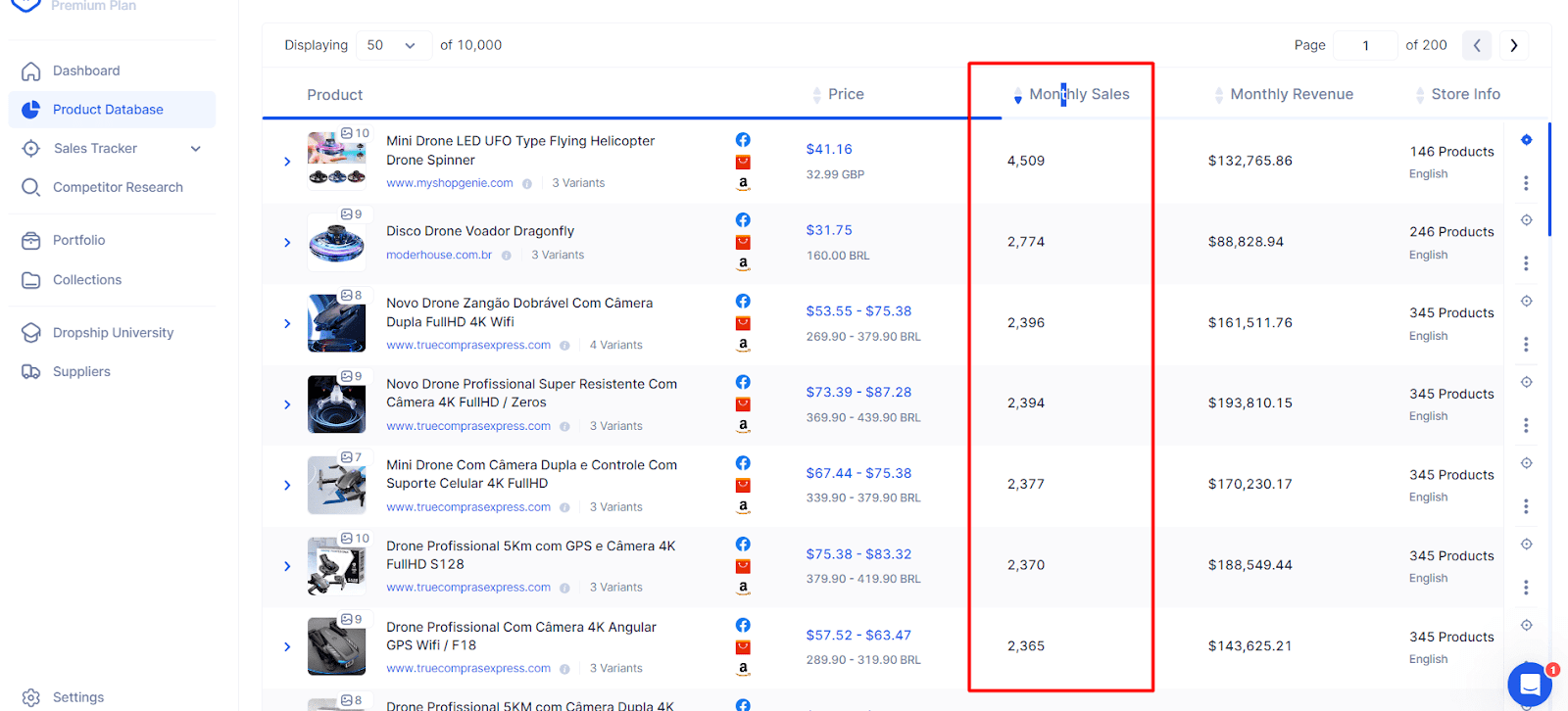This screenshot has width=1568, height=711.
Task: Click AliExpress icon for Novo Drone Zangão
Action: pos(743,323)
